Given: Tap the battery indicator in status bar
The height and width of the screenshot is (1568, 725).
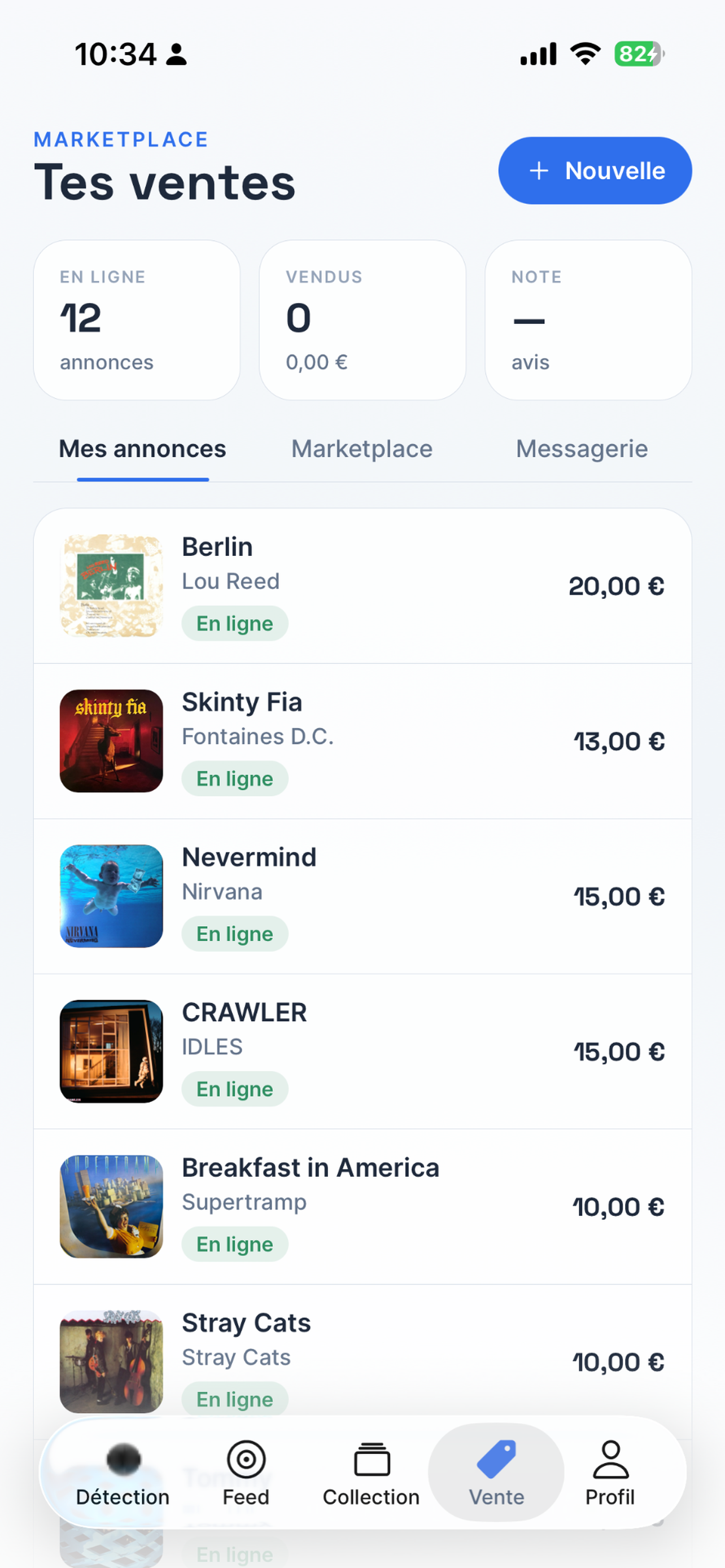Looking at the screenshot, I should pyautogui.click(x=639, y=54).
